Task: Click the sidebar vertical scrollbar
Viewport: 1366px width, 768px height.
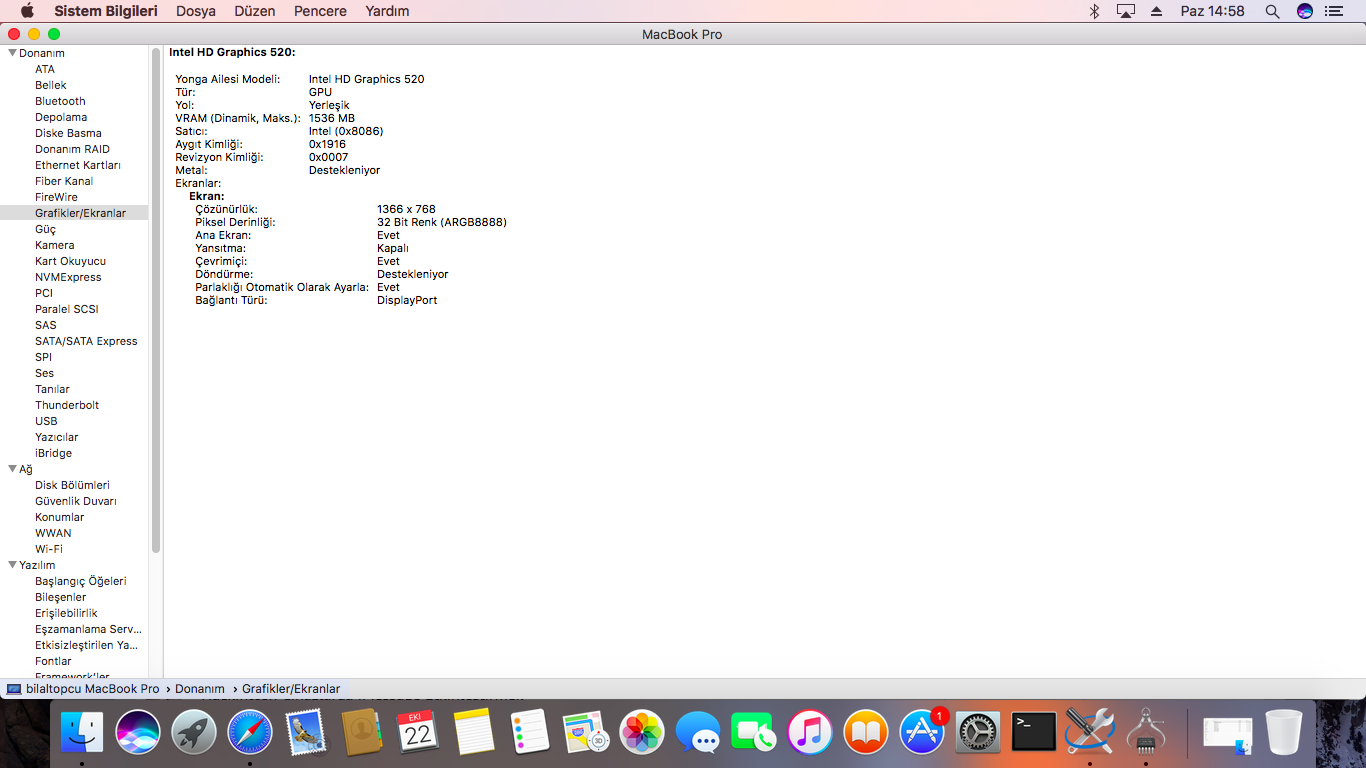Action: click(156, 300)
